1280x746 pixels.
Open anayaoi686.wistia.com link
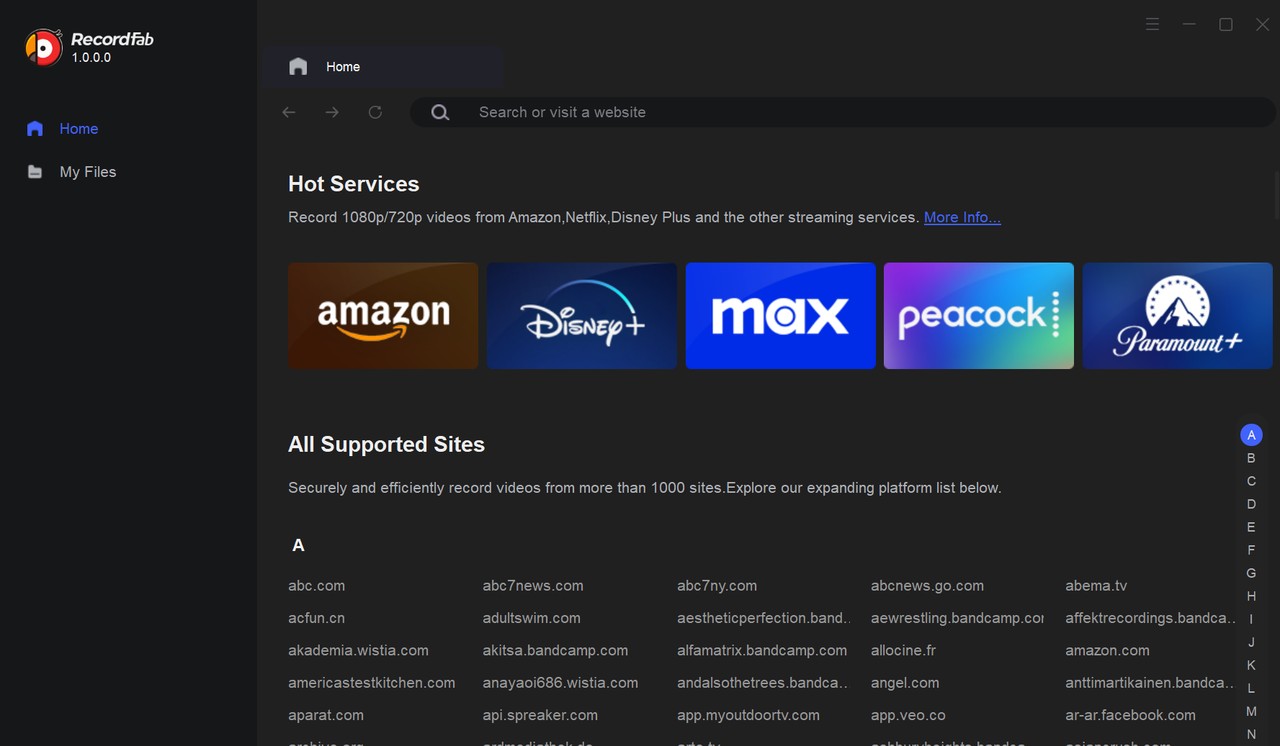[560, 683]
